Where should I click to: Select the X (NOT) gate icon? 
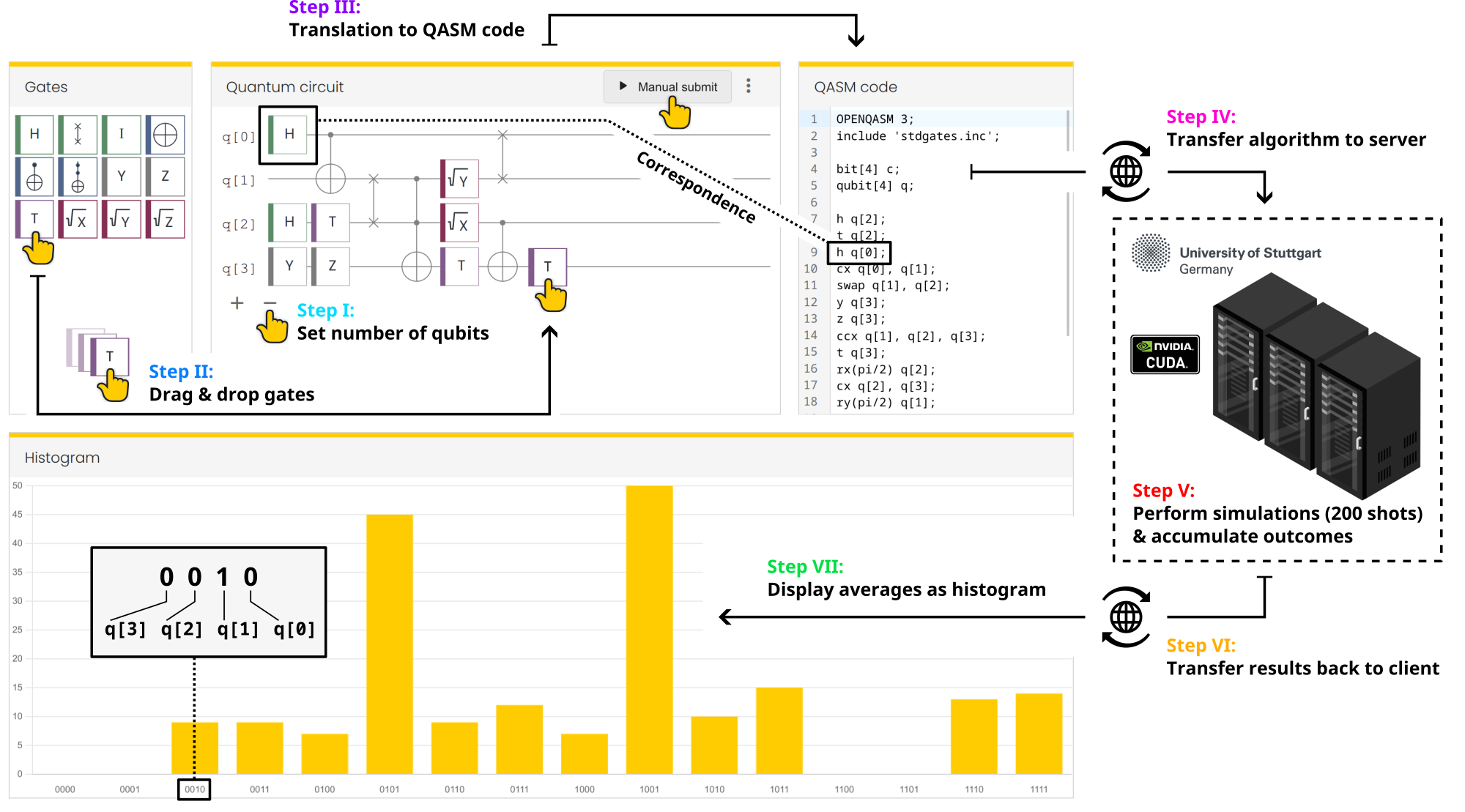coord(166,134)
